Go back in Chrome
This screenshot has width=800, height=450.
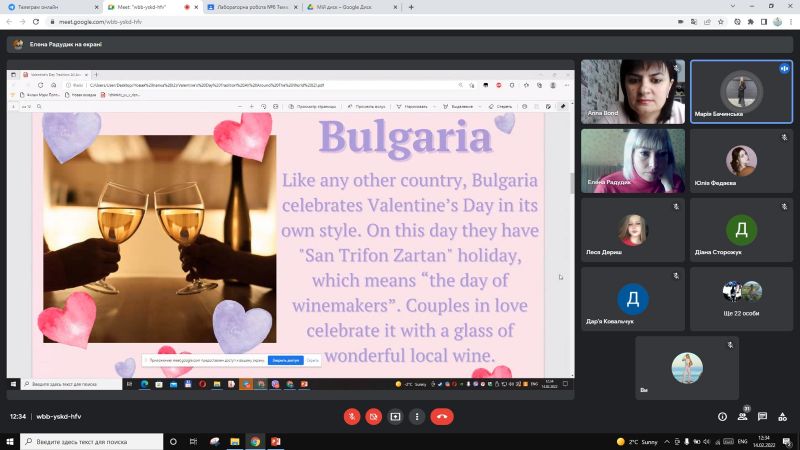click(x=9, y=22)
